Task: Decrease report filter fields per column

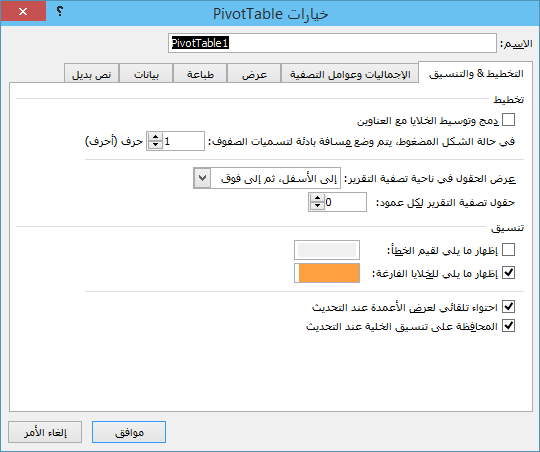Action: click(x=317, y=206)
